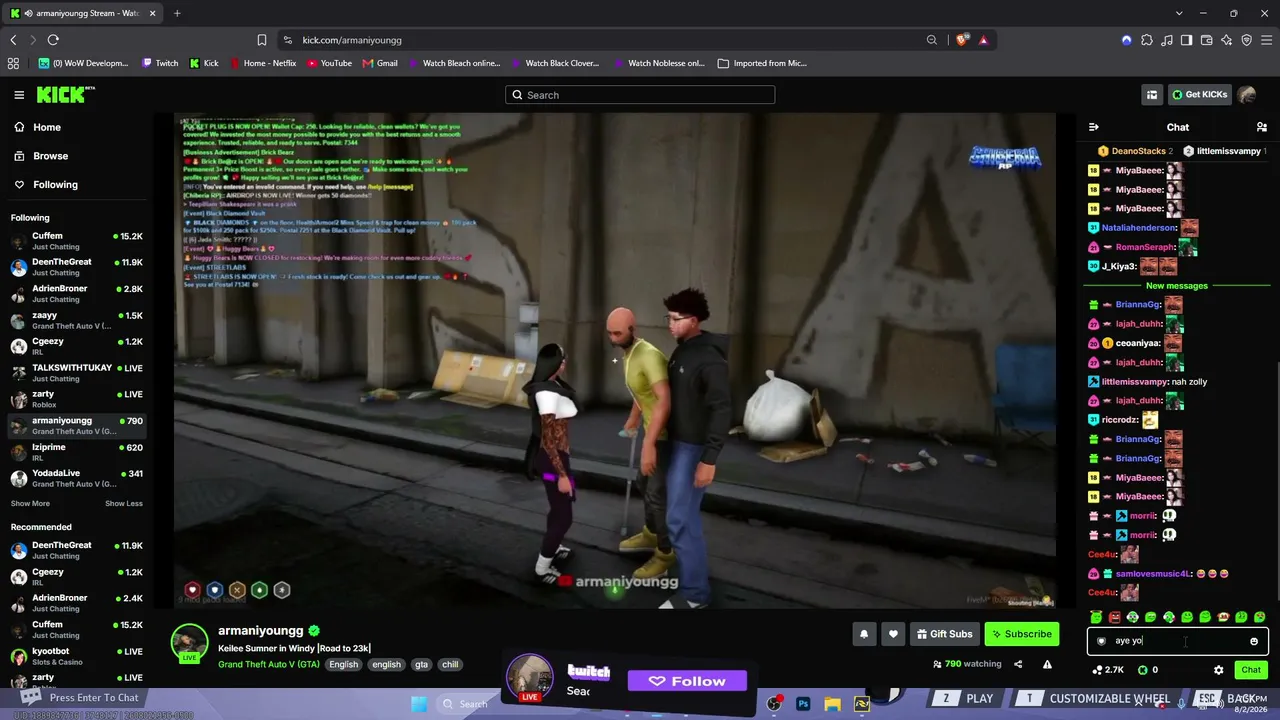Report the stream with warning icon
Image resolution: width=1280 pixels, height=720 pixels.
coord(1047,664)
